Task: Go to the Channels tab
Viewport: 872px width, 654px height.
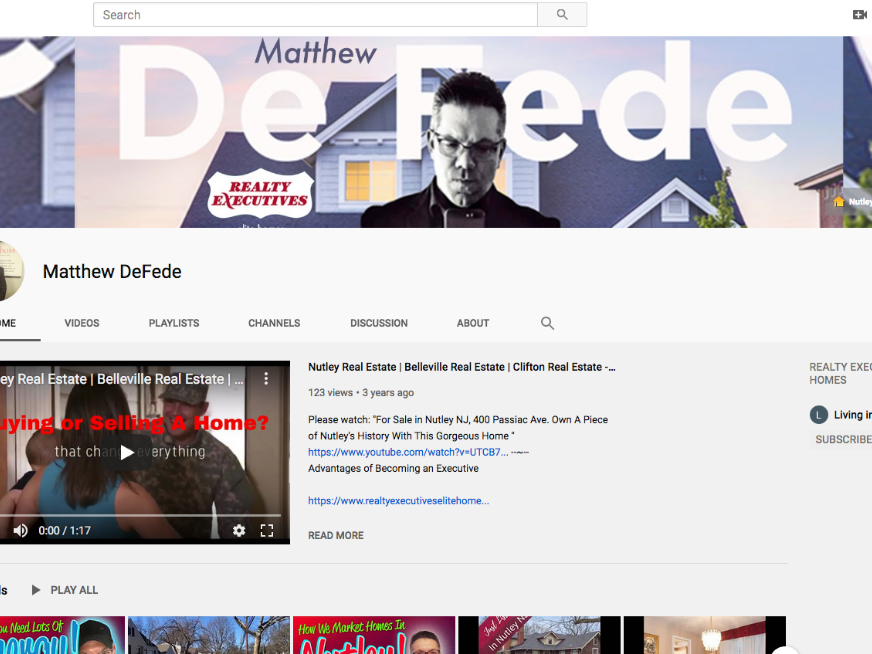Action: (274, 323)
